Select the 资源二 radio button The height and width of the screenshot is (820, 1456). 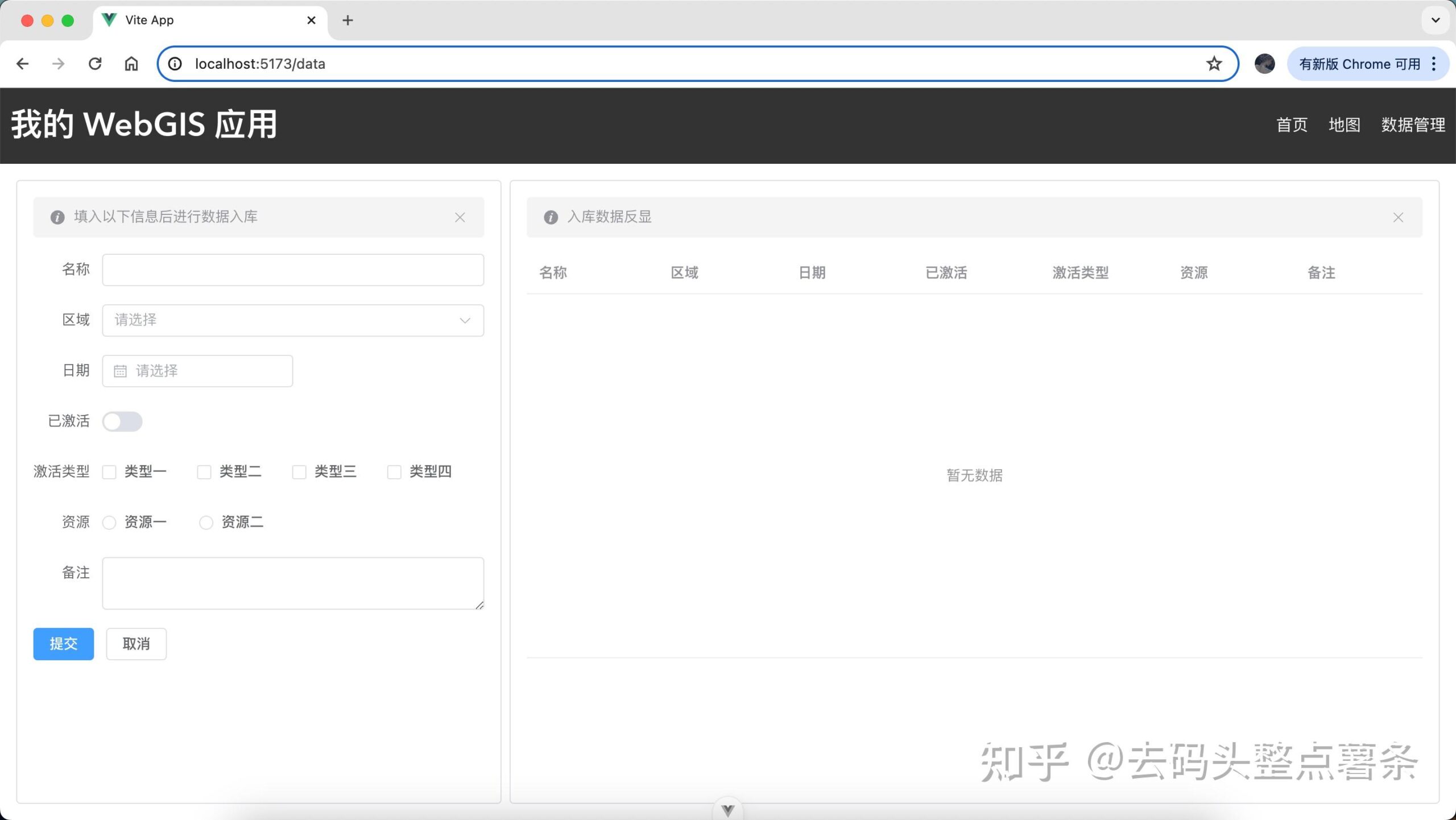pyautogui.click(x=206, y=523)
